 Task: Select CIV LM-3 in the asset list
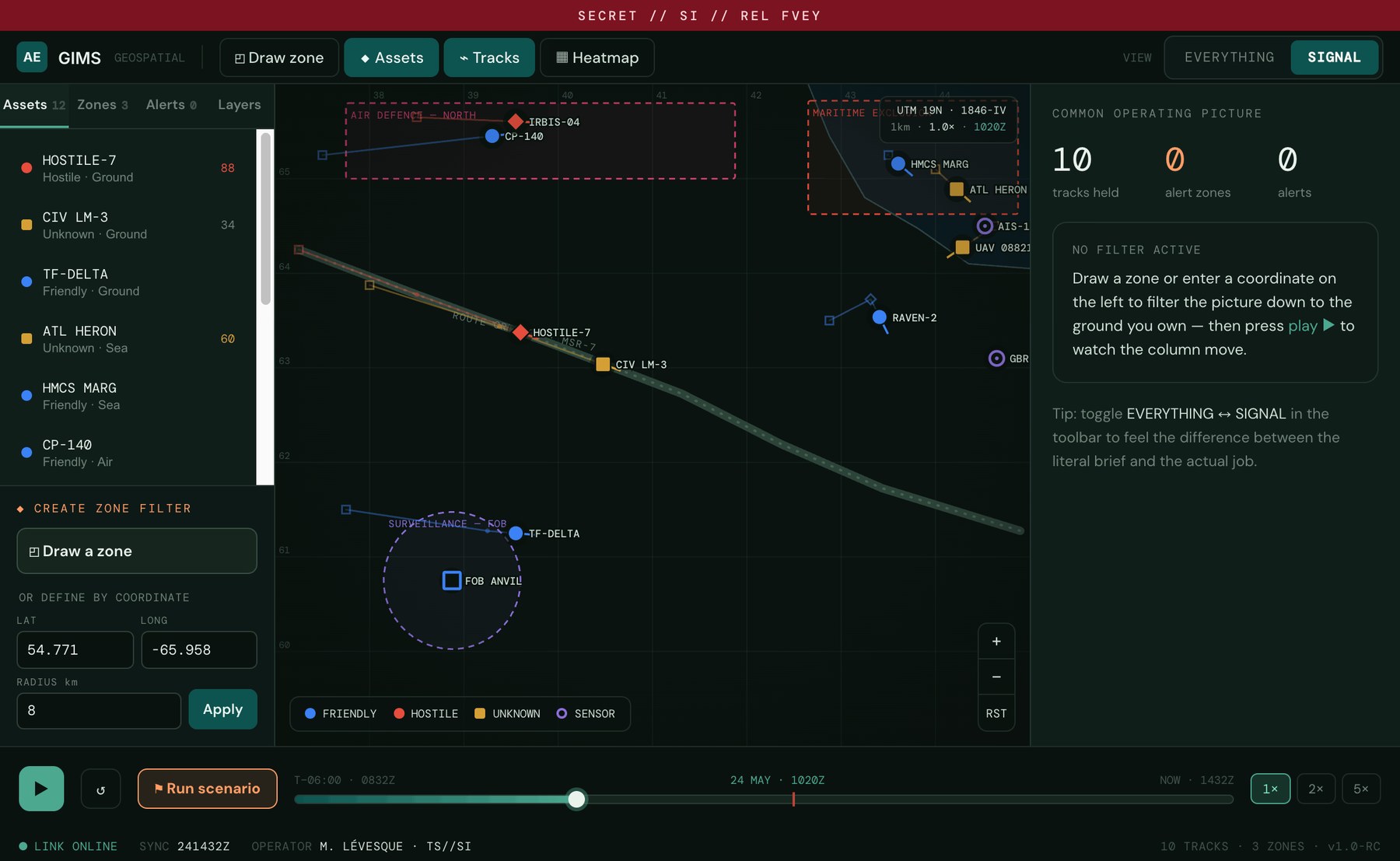(128, 225)
